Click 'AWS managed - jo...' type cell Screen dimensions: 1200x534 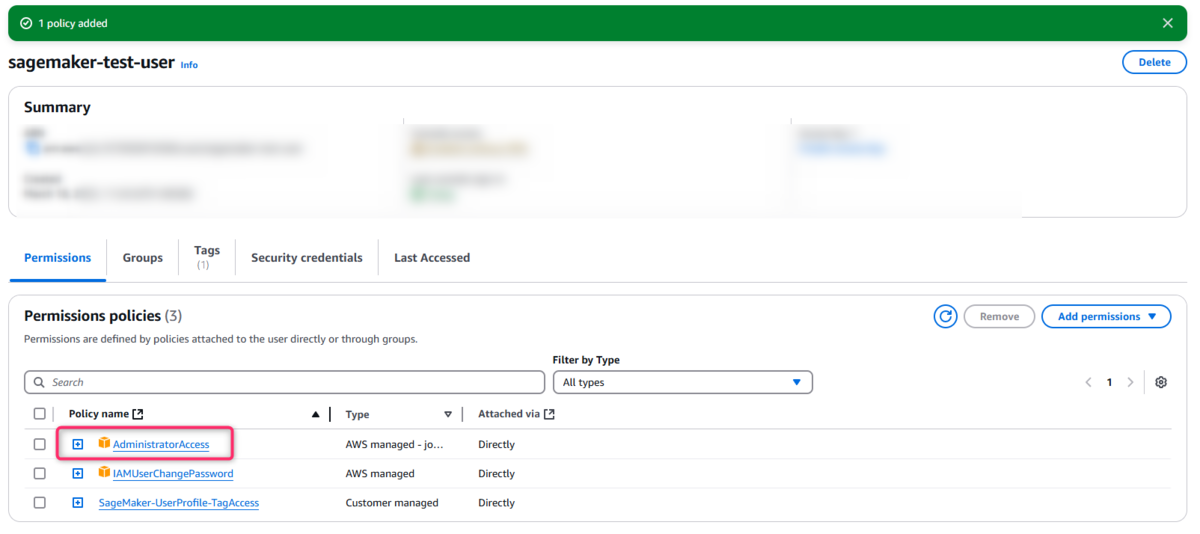coord(394,444)
